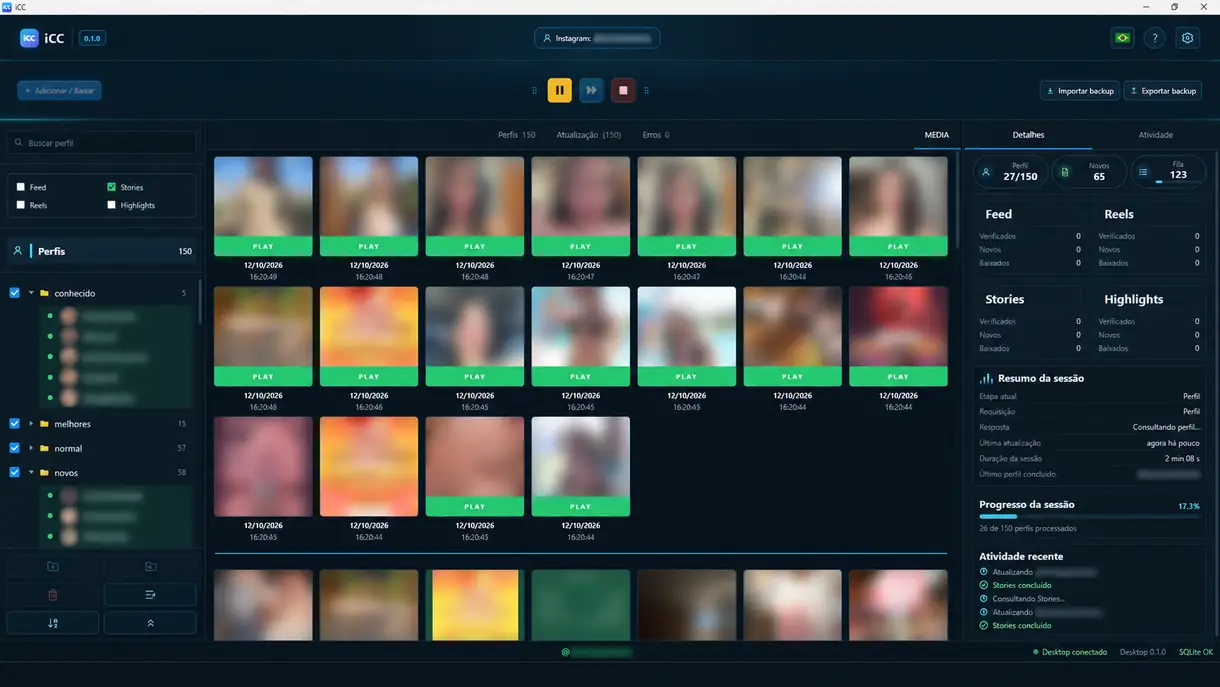Open the help question mark icon
Image resolution: width=1220 pixels, height=687 pixels.
click(1155, 38)
